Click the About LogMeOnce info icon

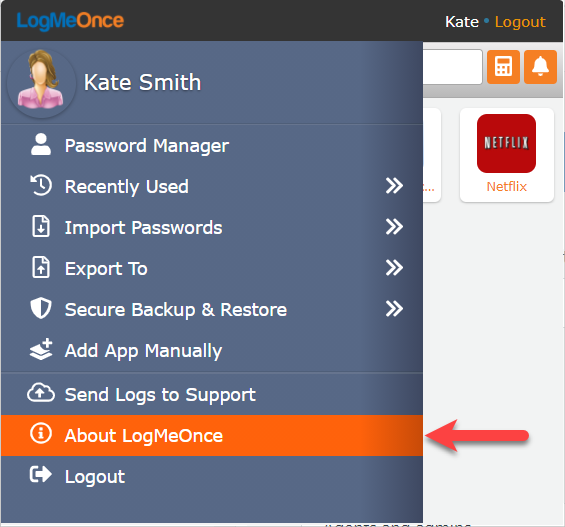click(41, 433)
